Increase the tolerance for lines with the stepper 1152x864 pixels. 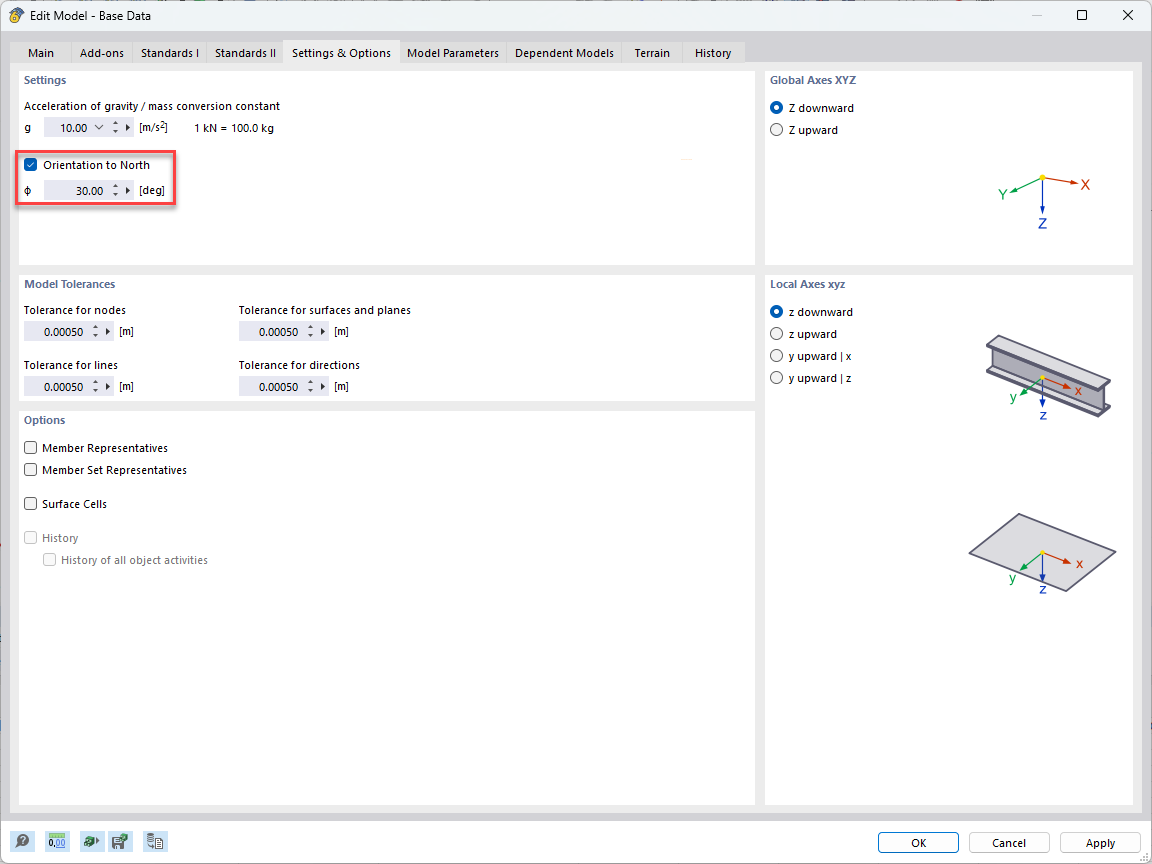pos(96,382)
